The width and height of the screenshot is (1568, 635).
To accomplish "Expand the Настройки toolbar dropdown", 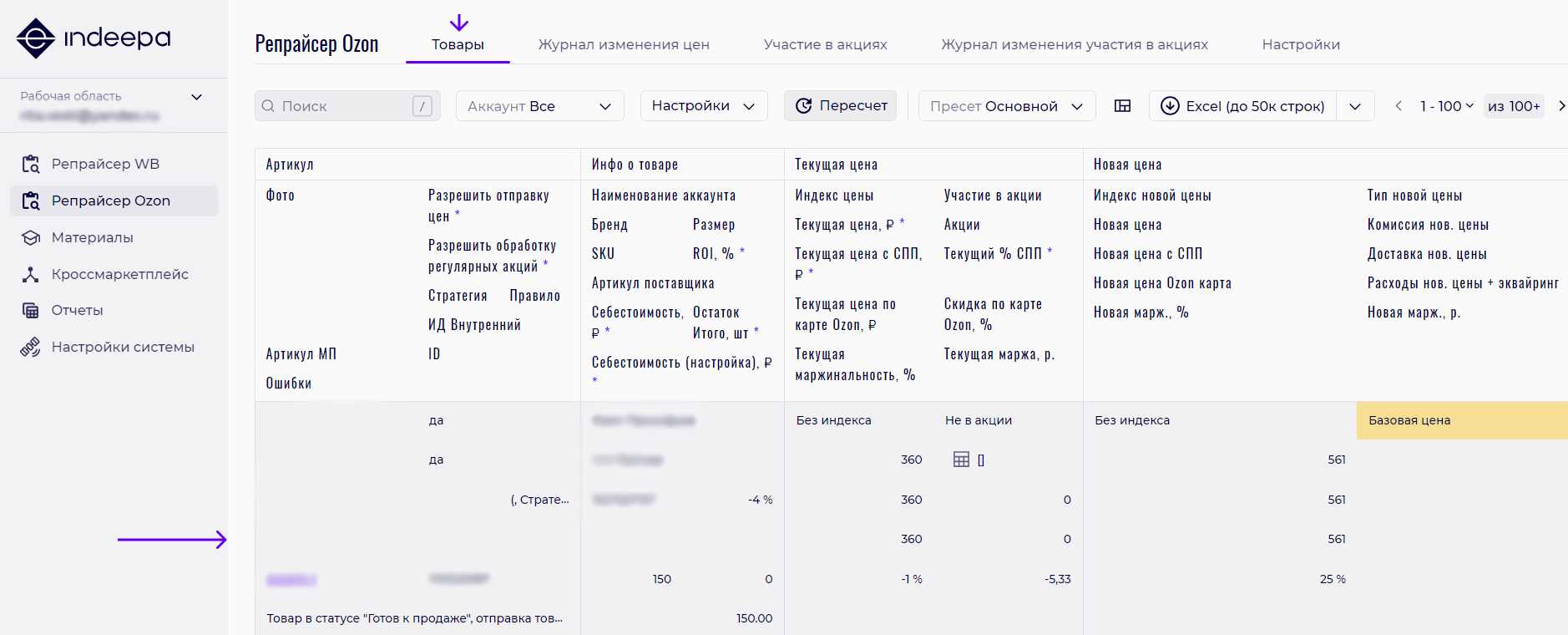I will [x=703, y=106].
